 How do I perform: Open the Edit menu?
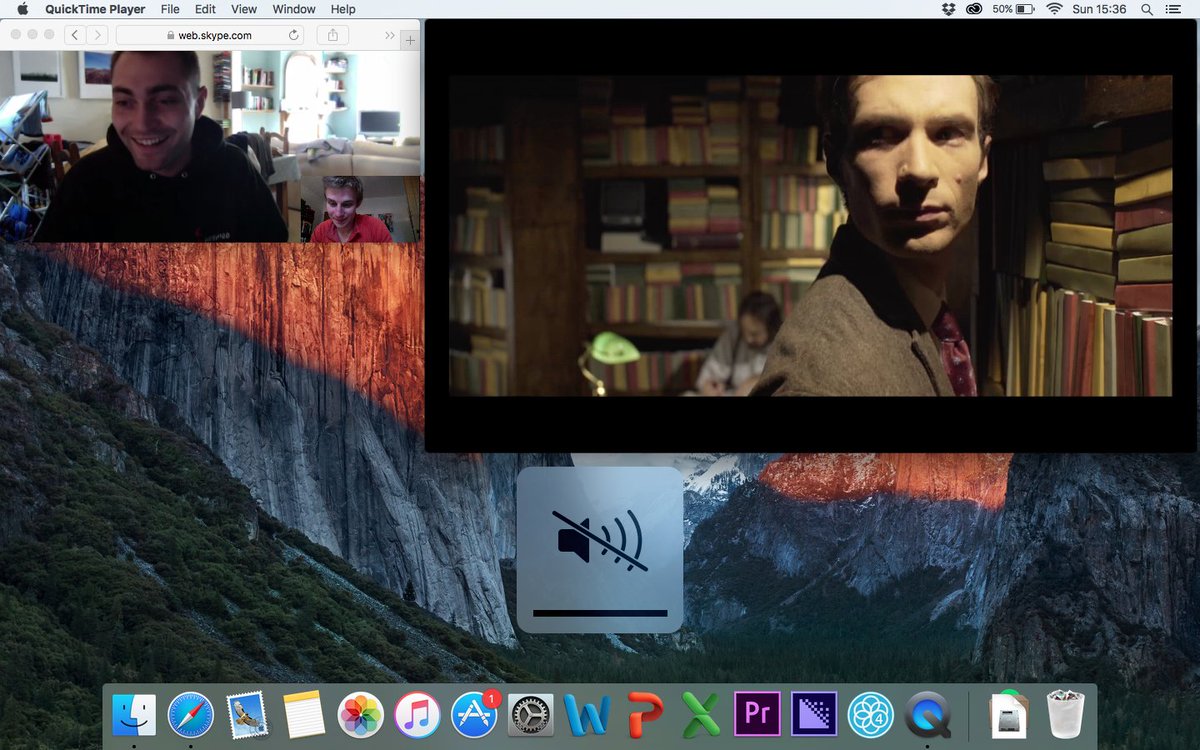tap(205, 9)
